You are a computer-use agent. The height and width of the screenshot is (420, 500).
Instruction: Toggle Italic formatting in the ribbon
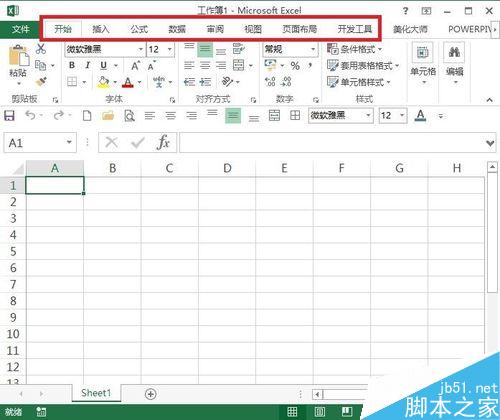(87, 65)
